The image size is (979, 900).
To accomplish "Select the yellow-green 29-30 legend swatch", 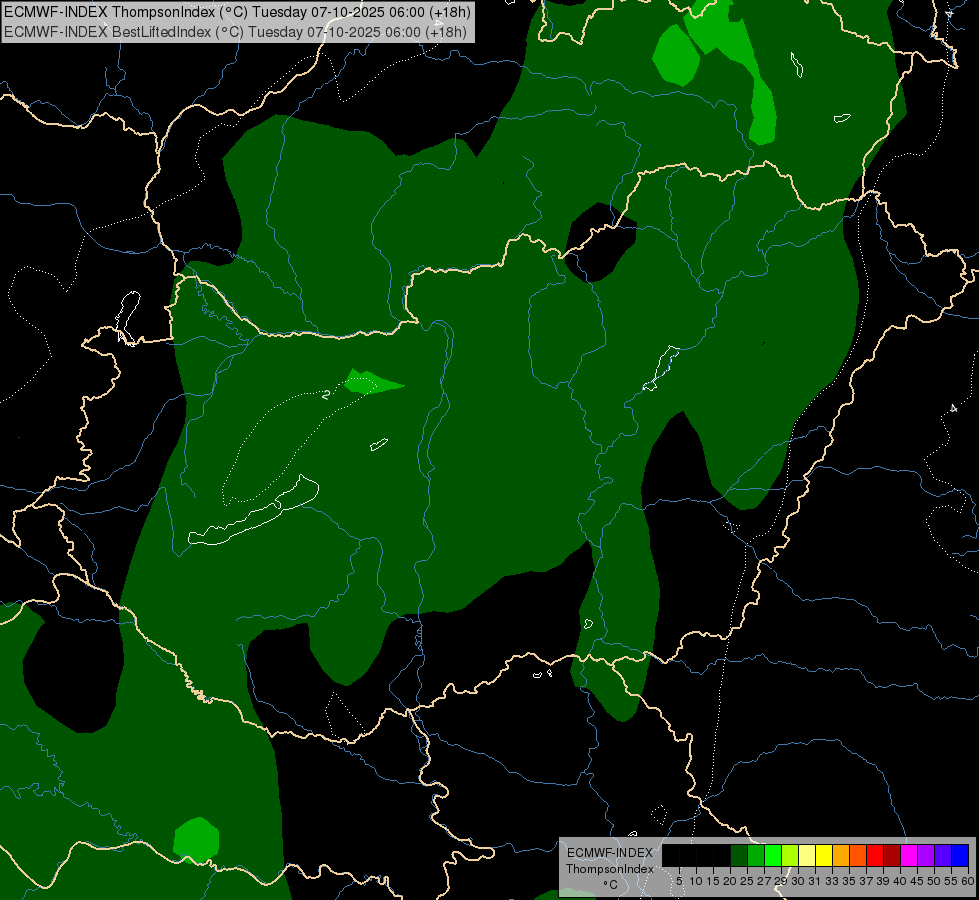I will [790, 855].
